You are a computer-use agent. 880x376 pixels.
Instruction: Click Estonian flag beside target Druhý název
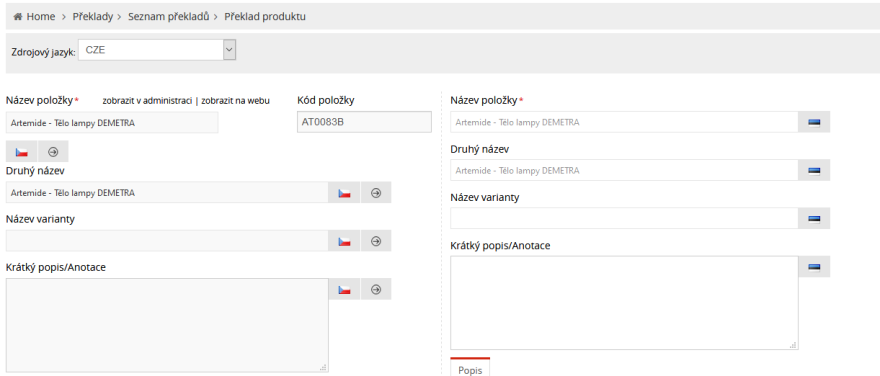pos(814,170)
